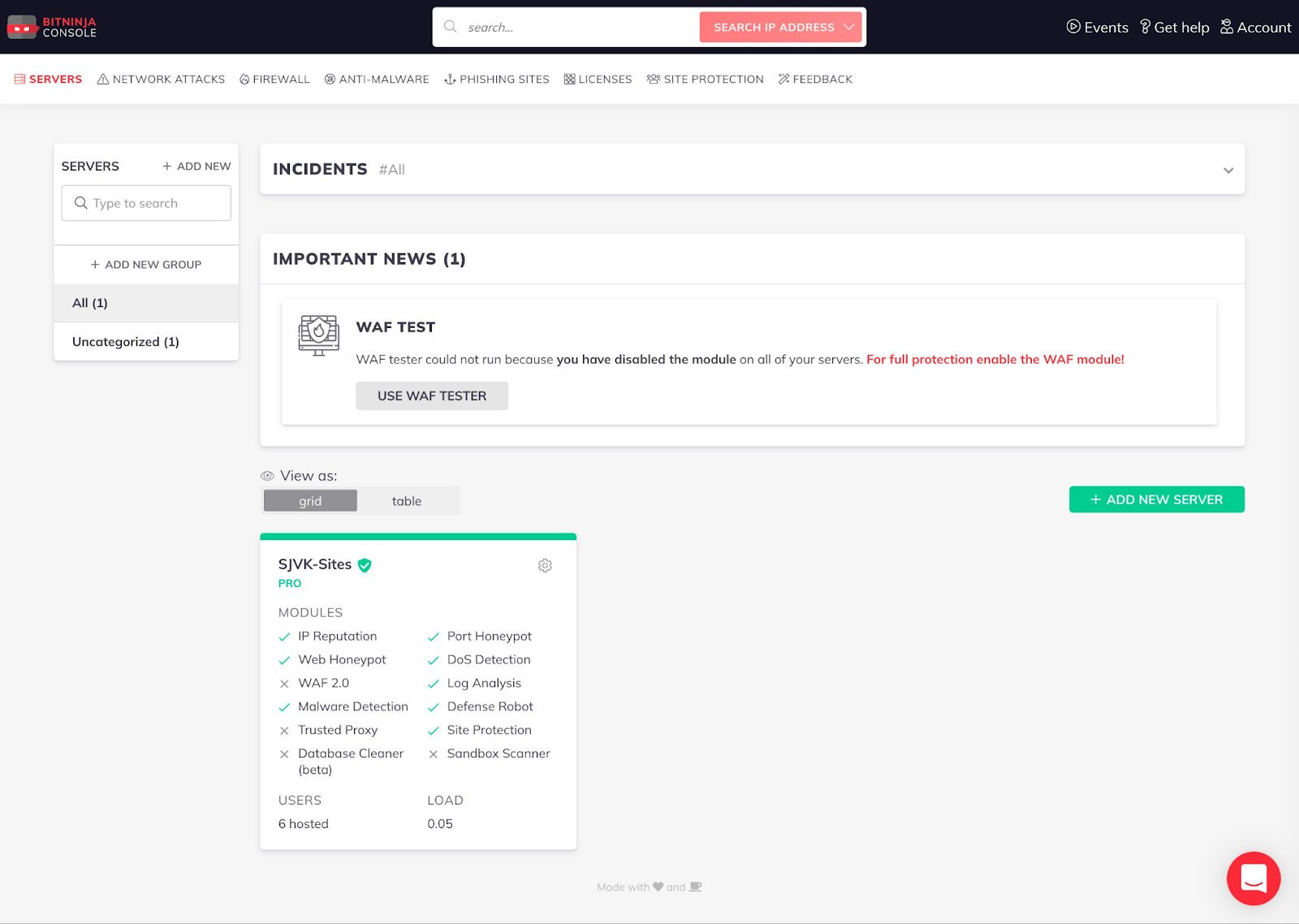Screen dimensions: 1299x924
Task: Click the Important News (1) heading
Action: pyautogui.click(x=369, y=259)
